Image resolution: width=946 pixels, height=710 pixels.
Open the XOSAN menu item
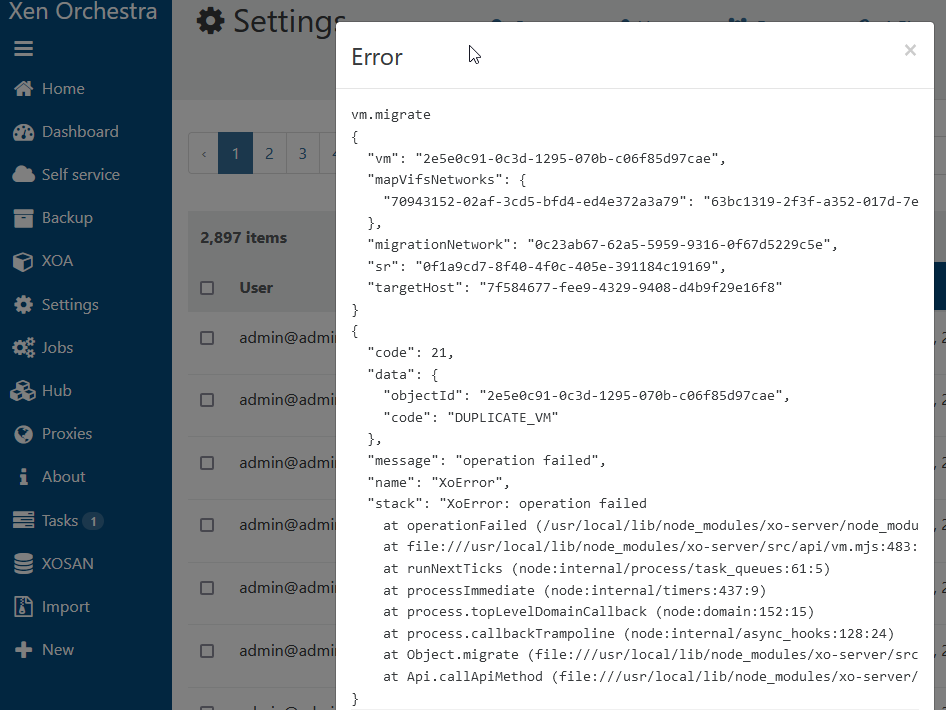pos(68,563)
